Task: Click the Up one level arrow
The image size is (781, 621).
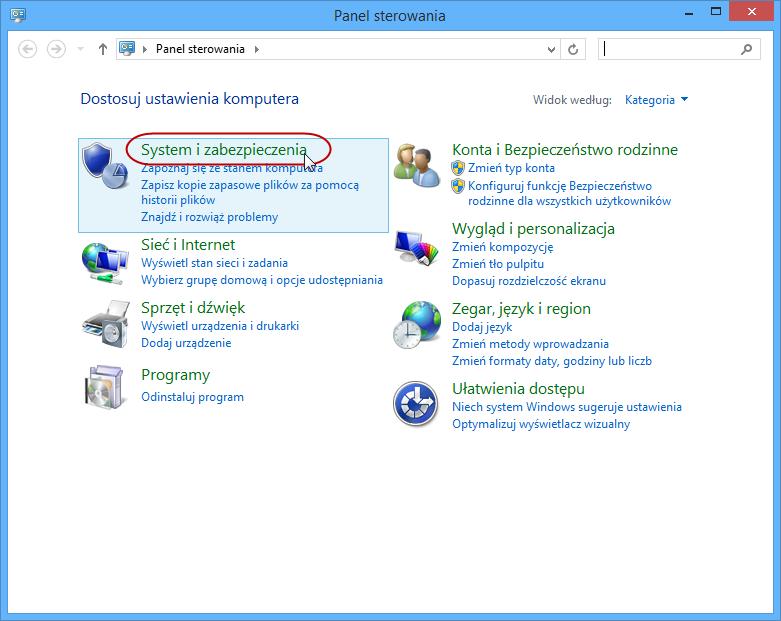Action: click(103, 49)
